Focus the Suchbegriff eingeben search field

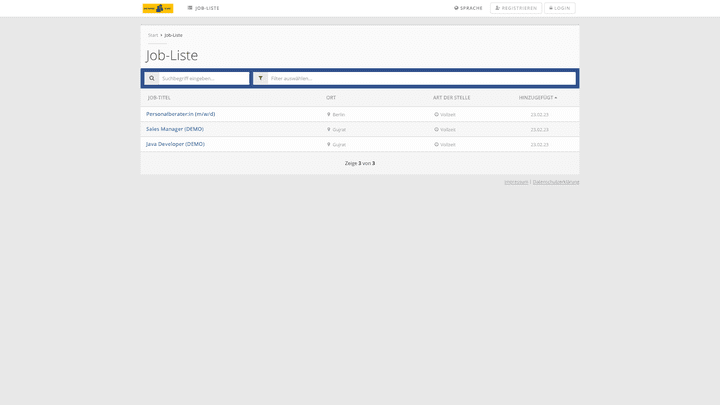coord(204,78)
